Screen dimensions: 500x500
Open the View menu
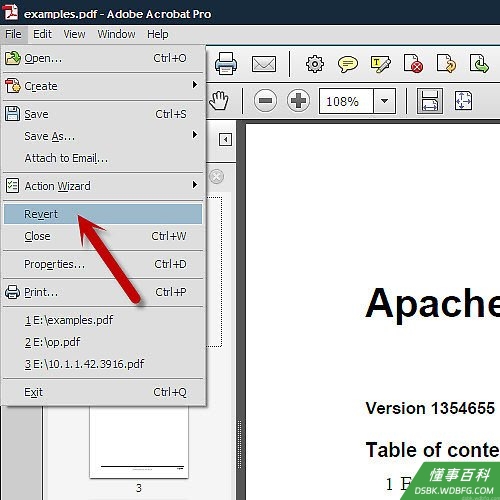(74, 34)
